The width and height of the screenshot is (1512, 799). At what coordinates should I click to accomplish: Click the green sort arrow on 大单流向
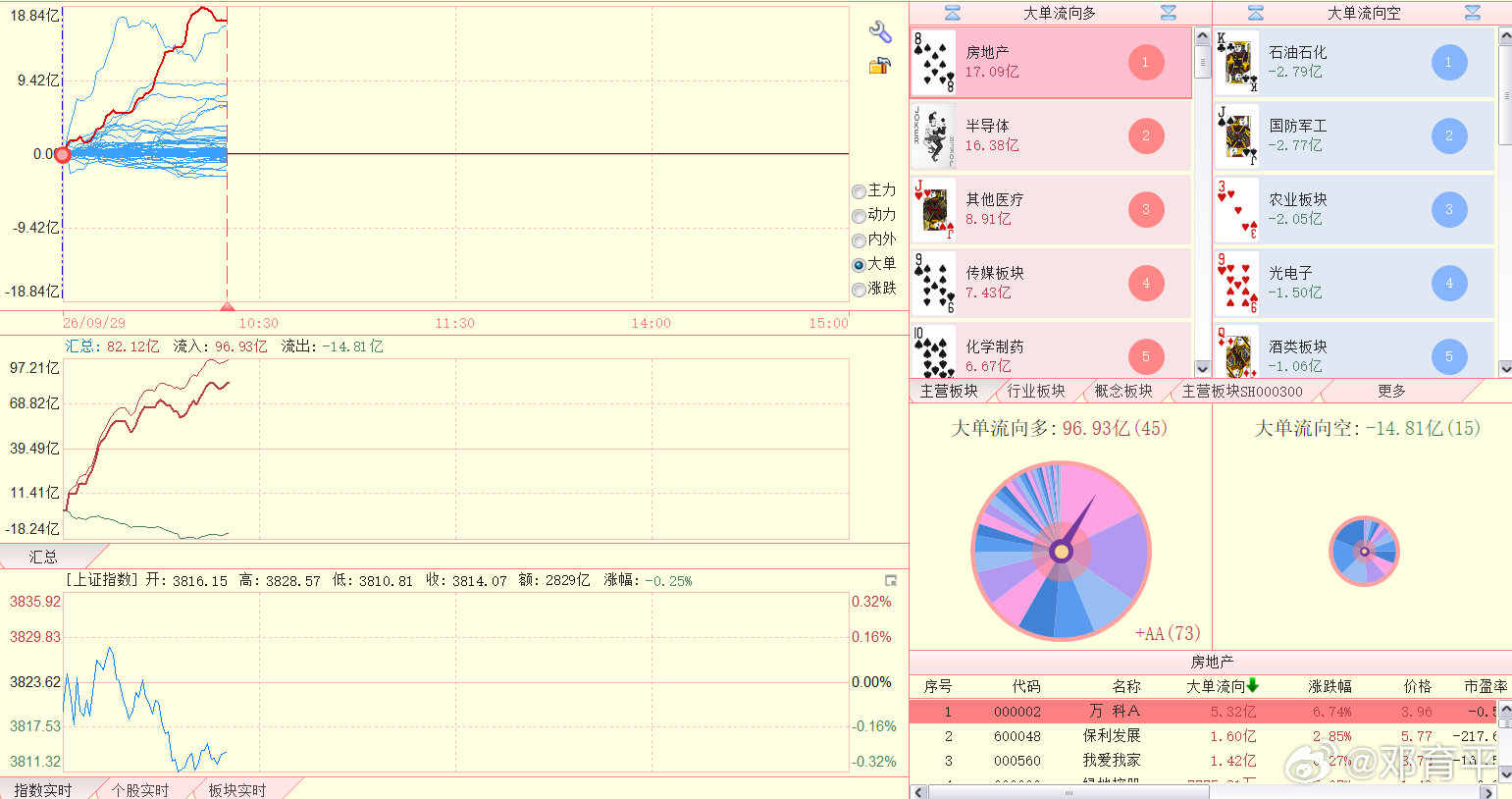(x=1252, y=685)
